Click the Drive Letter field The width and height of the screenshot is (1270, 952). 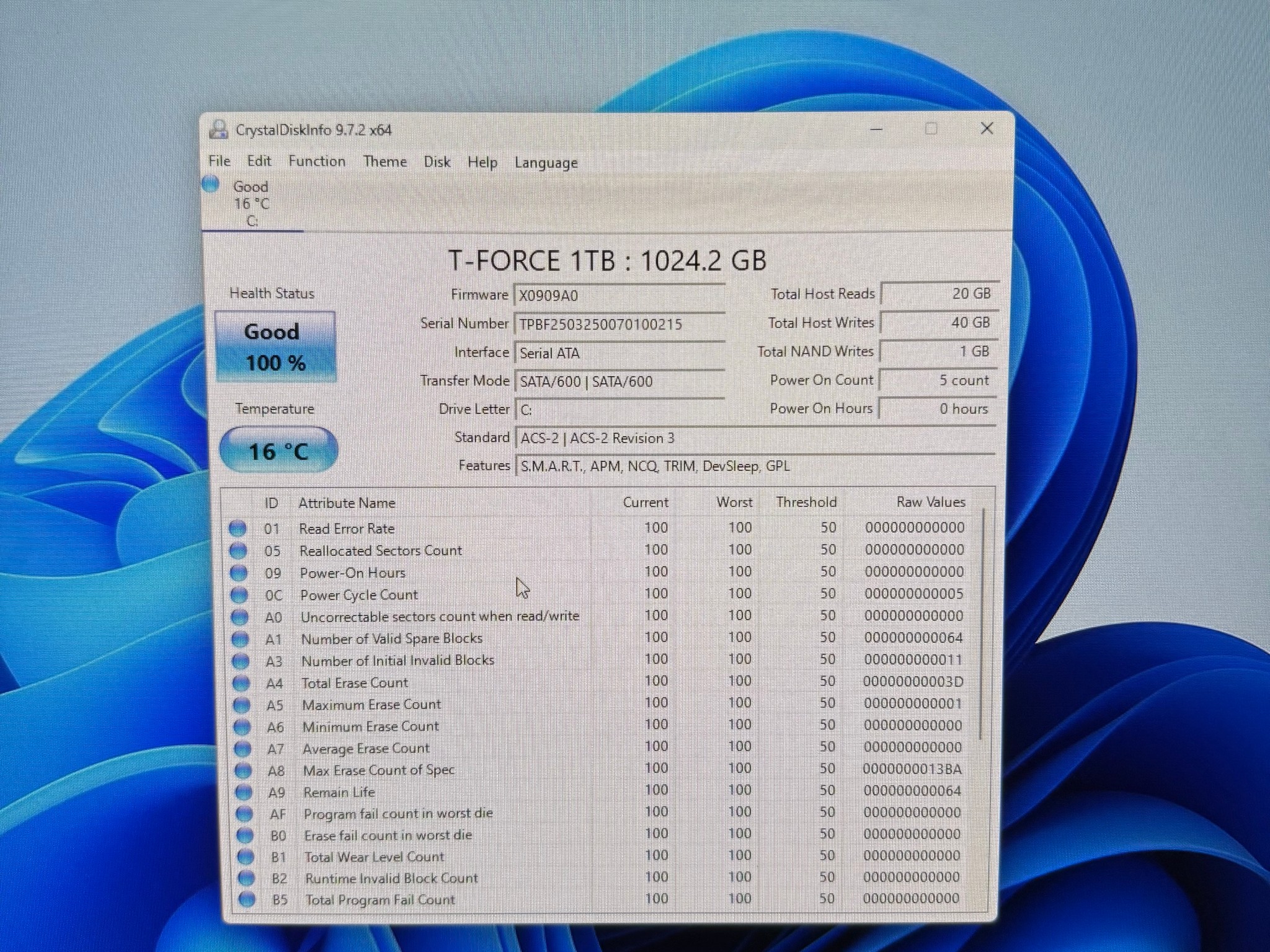pyautogui.click(x=619, y=410)
